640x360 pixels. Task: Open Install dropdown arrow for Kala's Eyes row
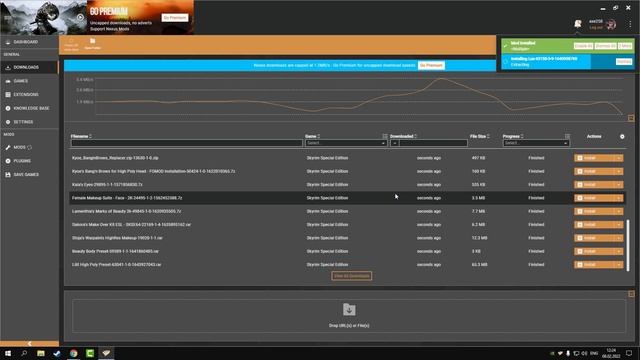[x=619, y=185]
